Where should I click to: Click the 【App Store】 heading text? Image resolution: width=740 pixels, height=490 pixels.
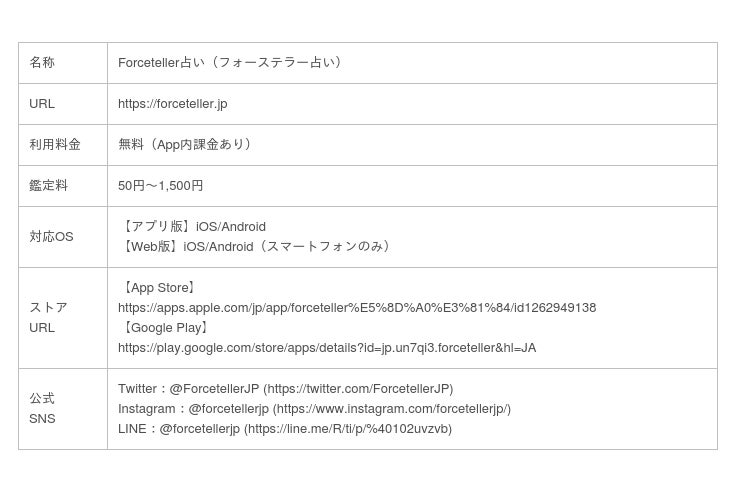[159, 288]
